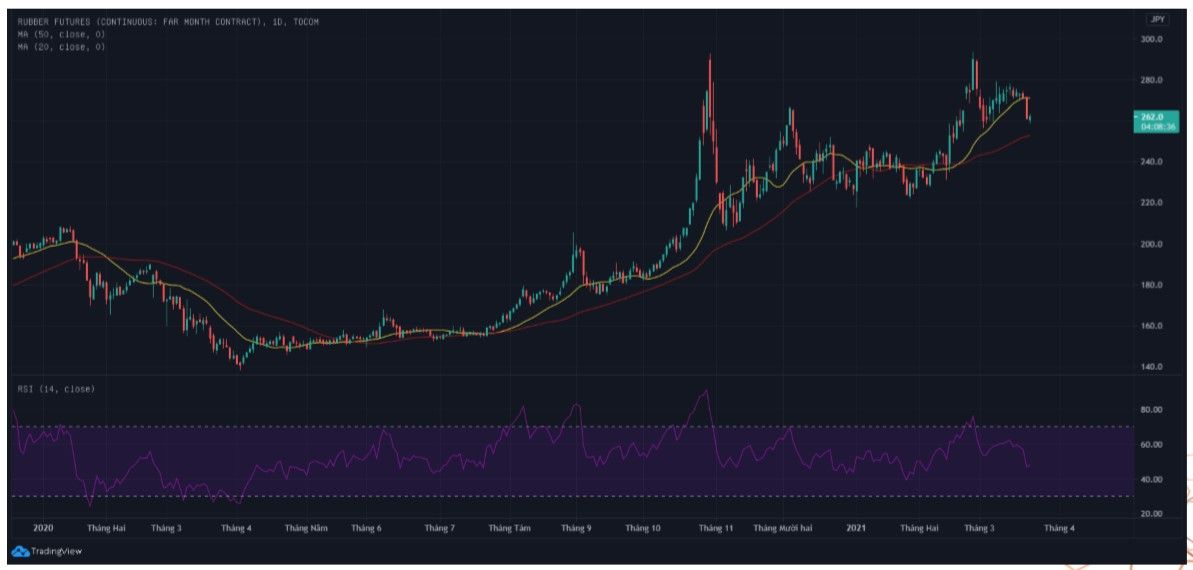Click Tháng Mười hai on the time axis

[x=783, y=527]
